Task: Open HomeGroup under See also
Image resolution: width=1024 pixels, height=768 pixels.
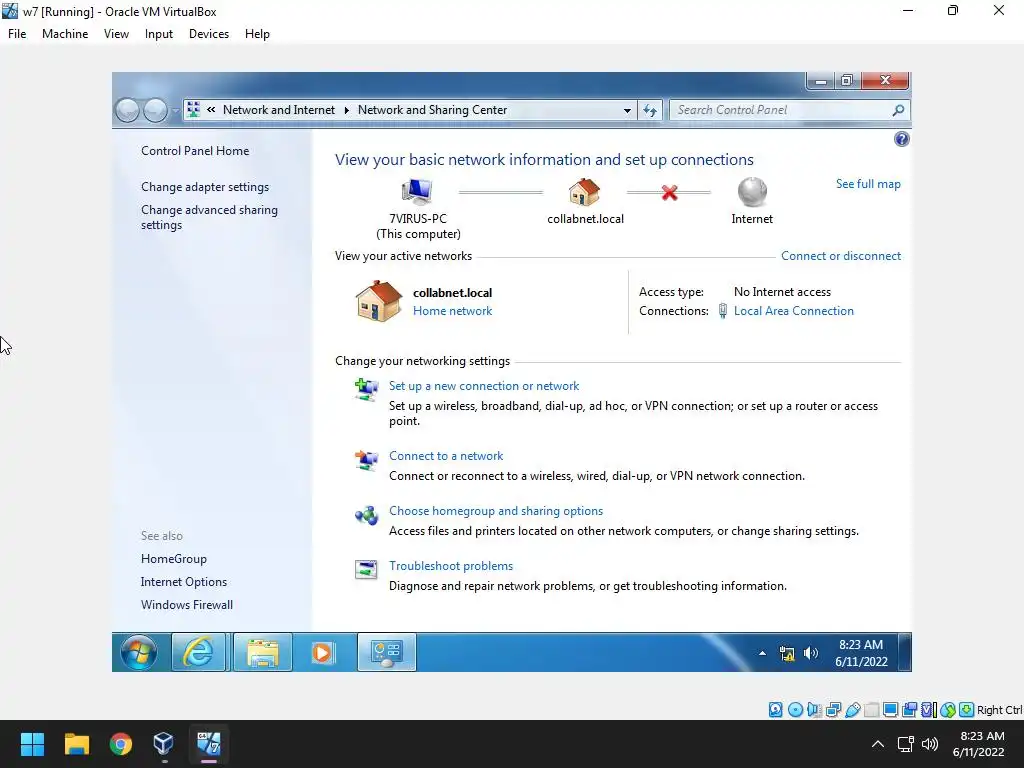Action: coord(174,559)
